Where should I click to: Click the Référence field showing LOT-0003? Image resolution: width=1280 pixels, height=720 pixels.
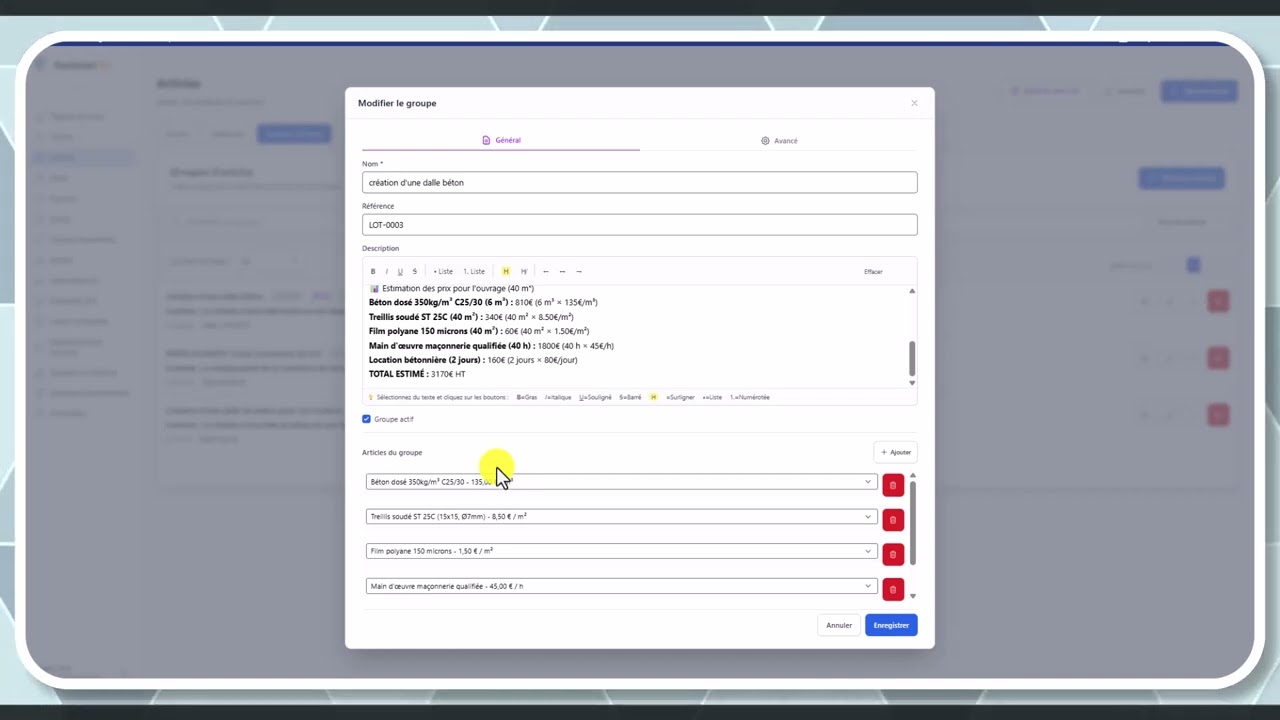(639, 224)
